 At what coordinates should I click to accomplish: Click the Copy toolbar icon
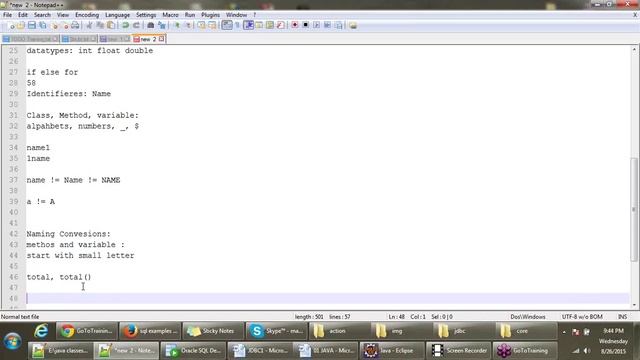(100, 25)
